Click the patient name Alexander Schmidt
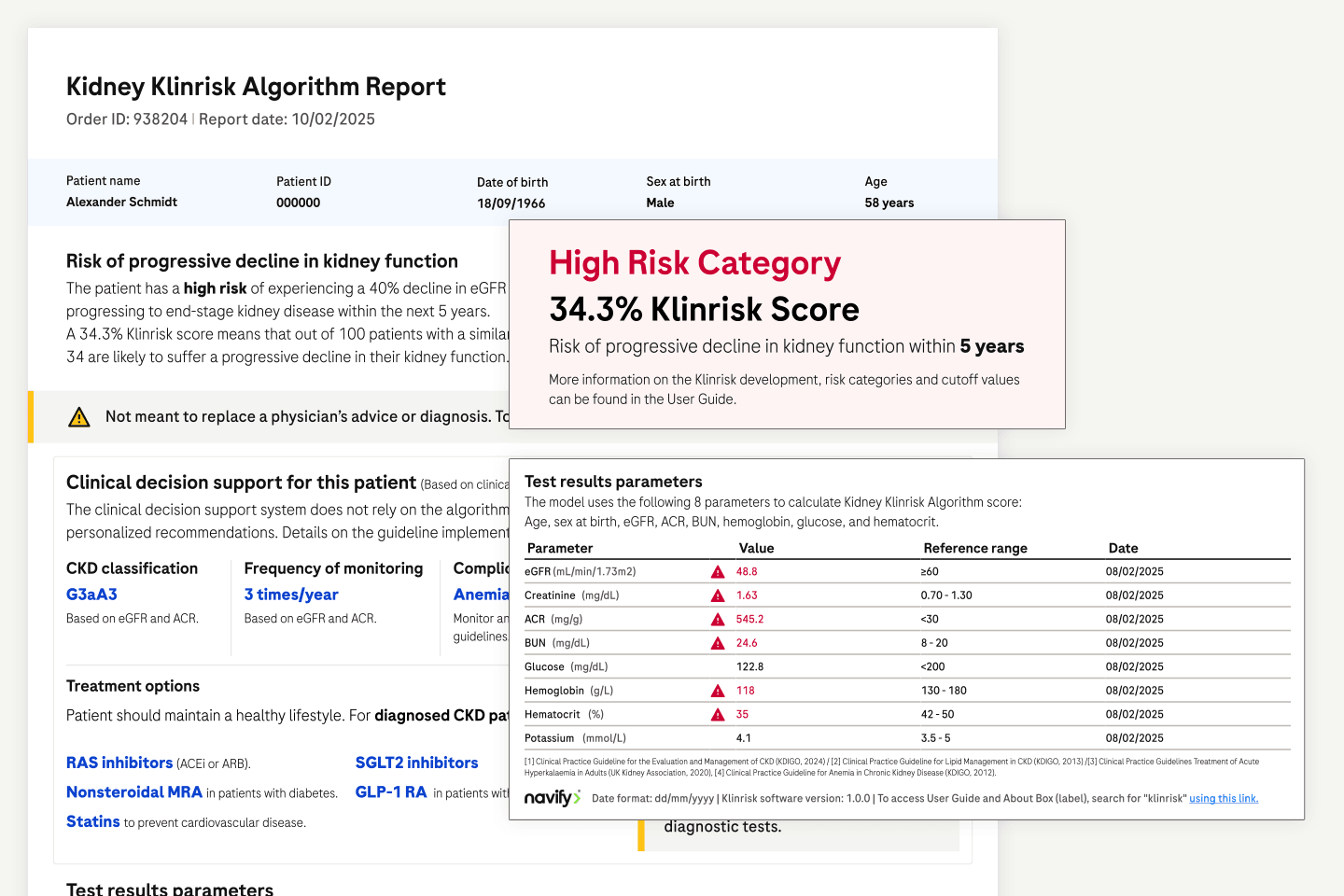 pyautogui.click(x=121, y=202)
